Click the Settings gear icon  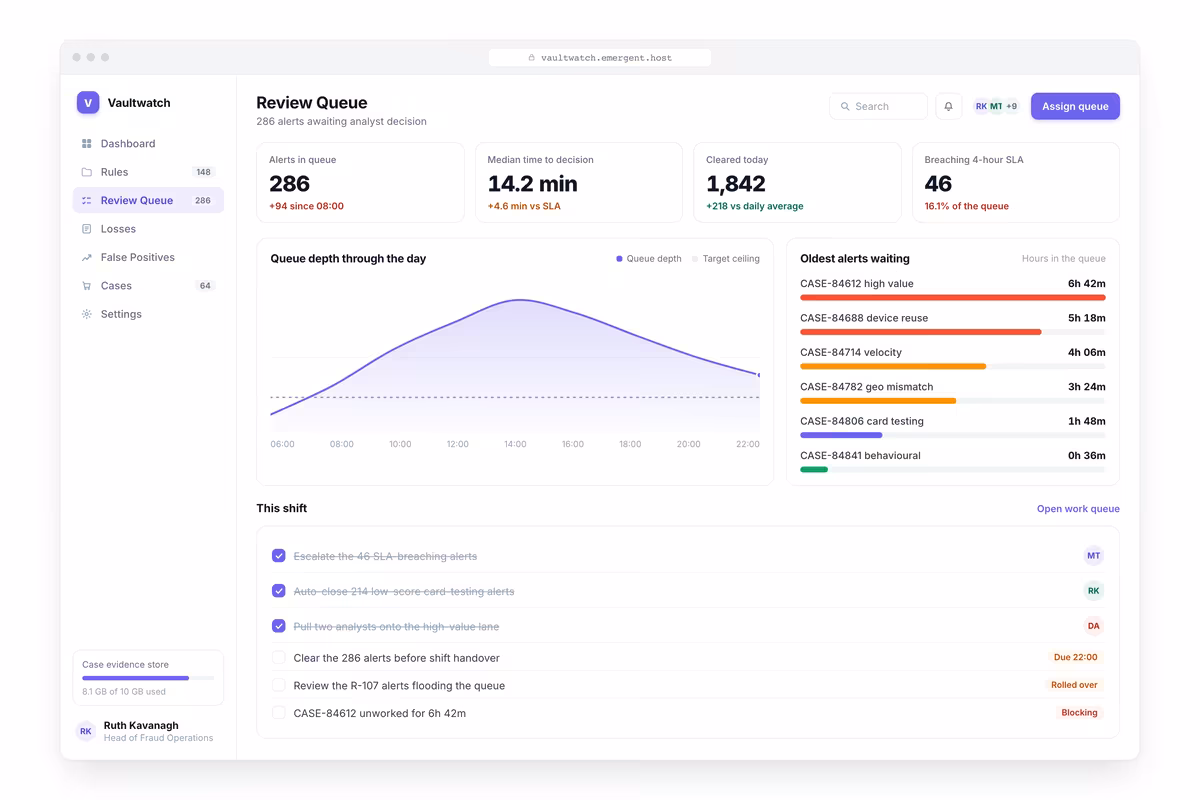[87, 314]
